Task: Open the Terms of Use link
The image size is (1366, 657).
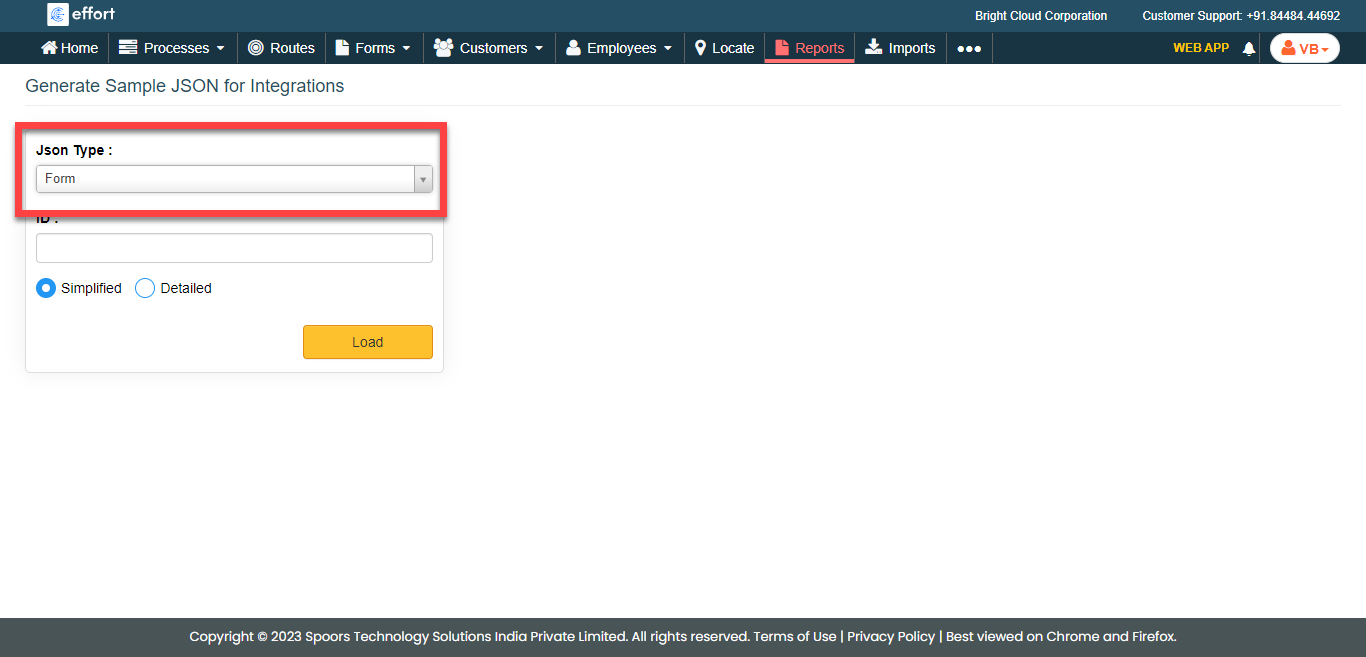Action: pos(794,636)
